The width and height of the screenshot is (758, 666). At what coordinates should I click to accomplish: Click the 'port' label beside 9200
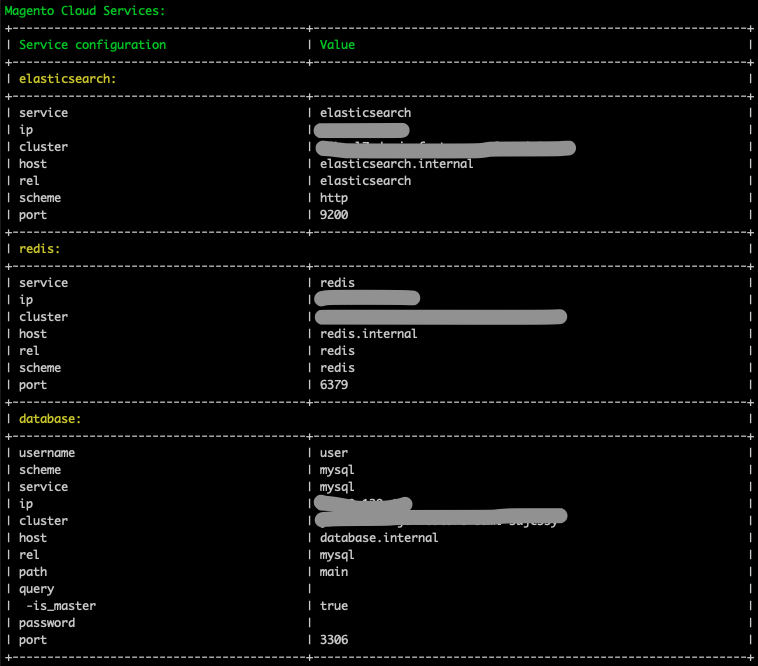(33, 215)
